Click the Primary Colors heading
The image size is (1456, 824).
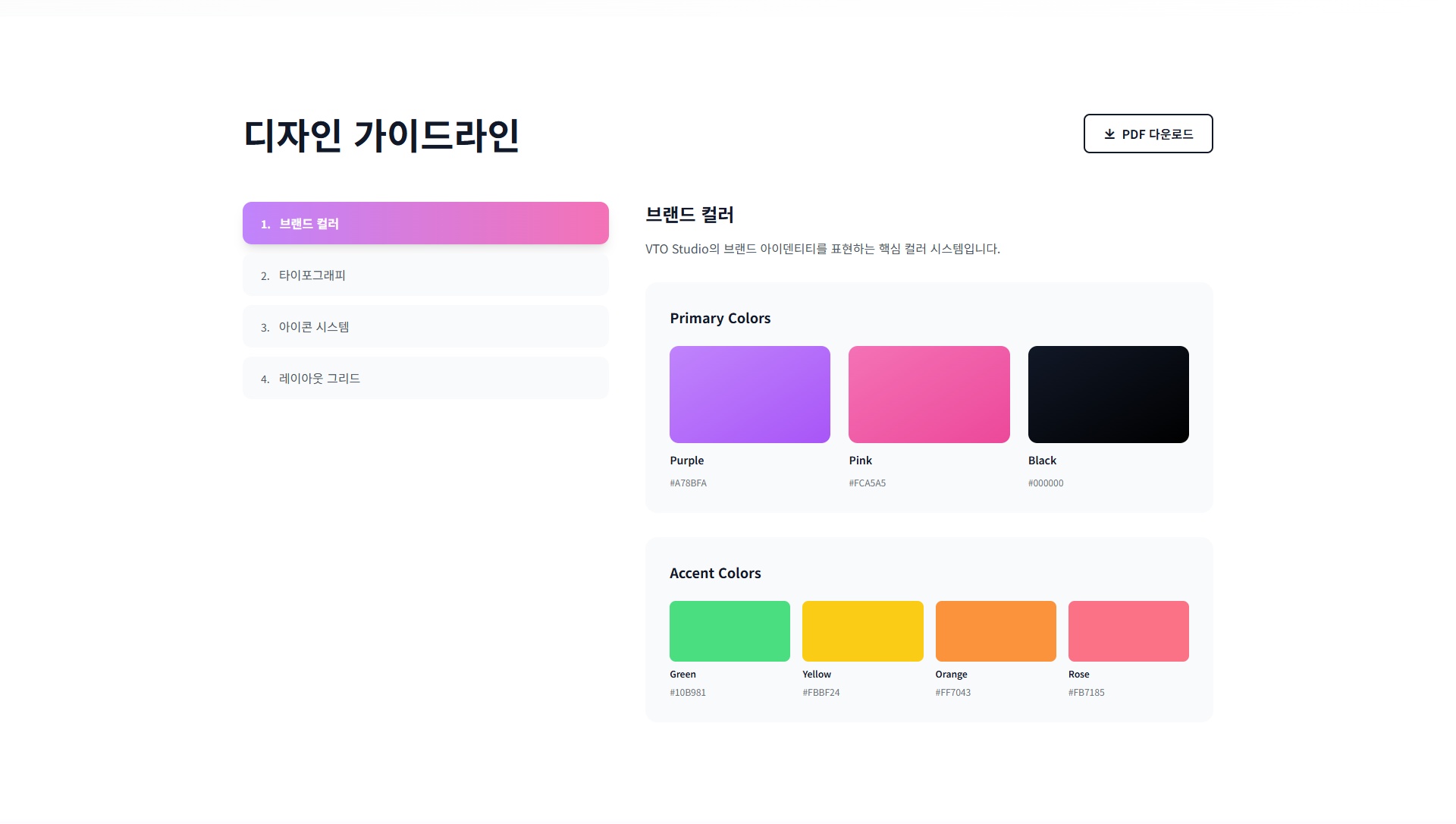pyautogui.click(x=720, y=319)
